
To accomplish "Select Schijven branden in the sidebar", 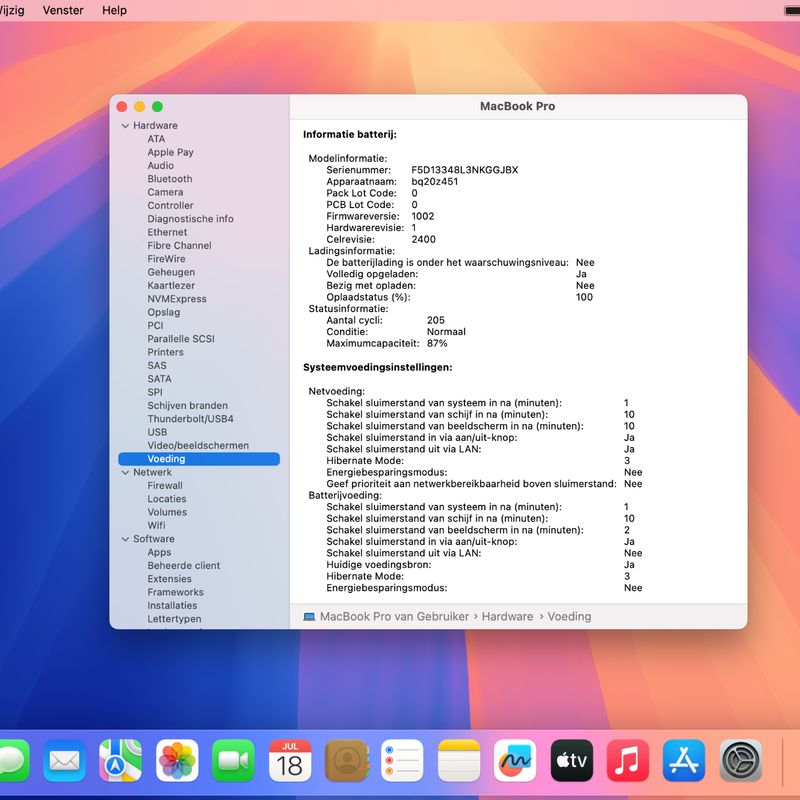I will tap(188, 405).
